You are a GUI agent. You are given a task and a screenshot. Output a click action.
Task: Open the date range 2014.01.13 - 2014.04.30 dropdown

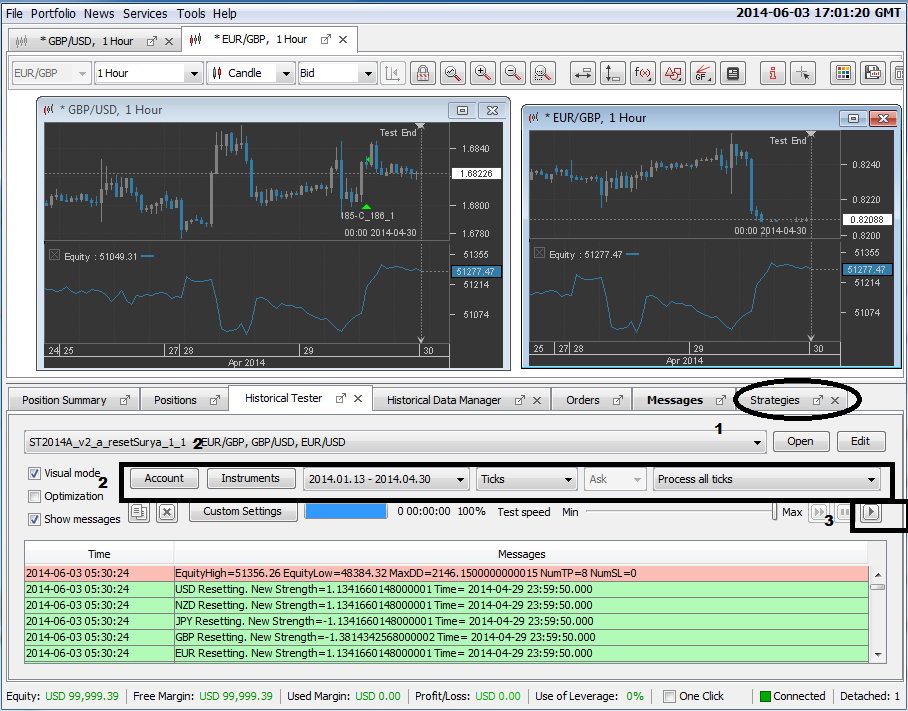pyautogui.click(x=386, y=479)
